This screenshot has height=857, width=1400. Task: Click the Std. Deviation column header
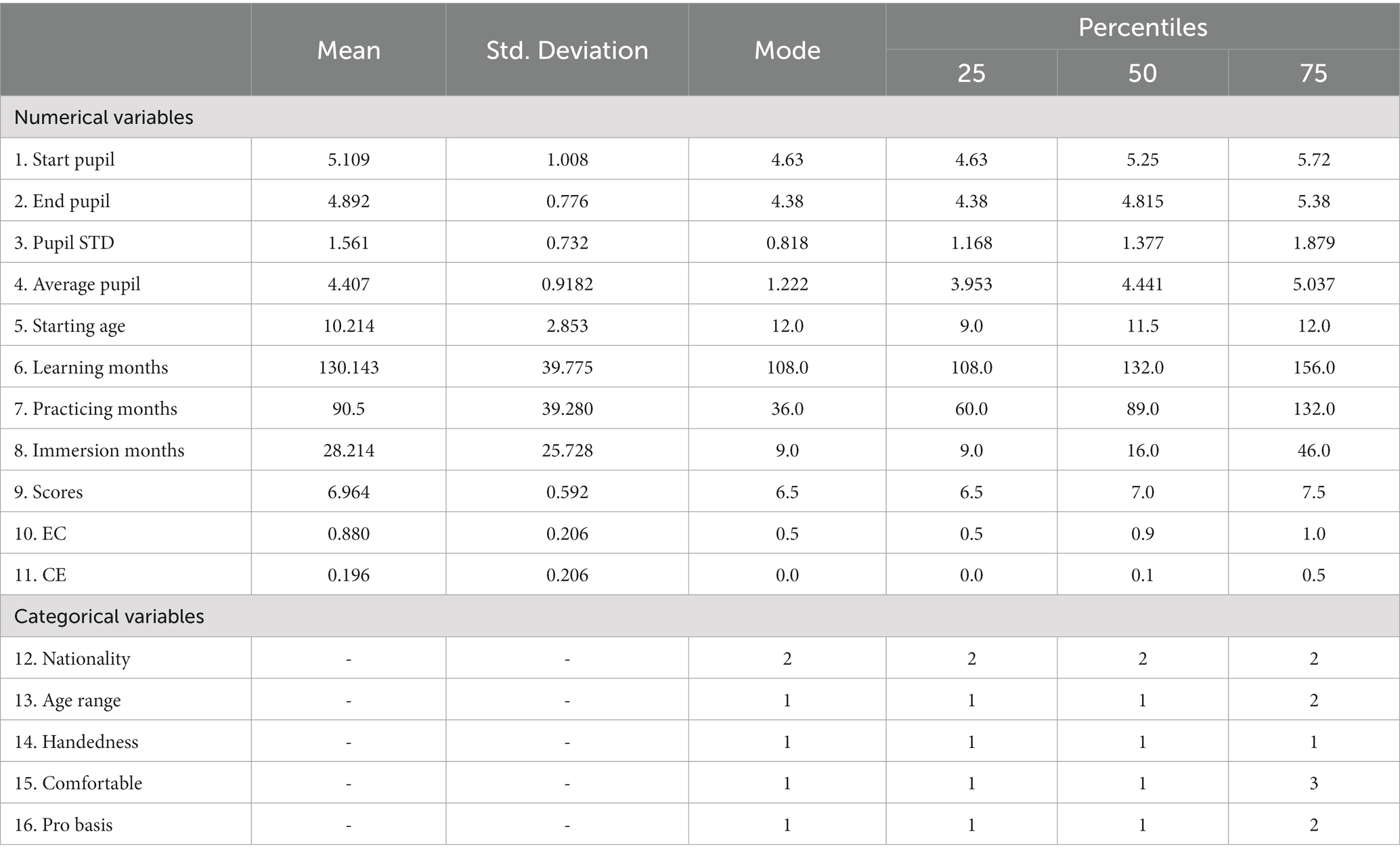click(567, 50)
